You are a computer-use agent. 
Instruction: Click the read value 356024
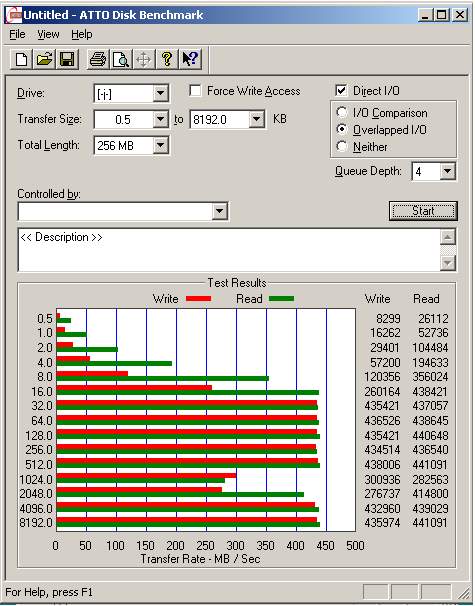430,377
